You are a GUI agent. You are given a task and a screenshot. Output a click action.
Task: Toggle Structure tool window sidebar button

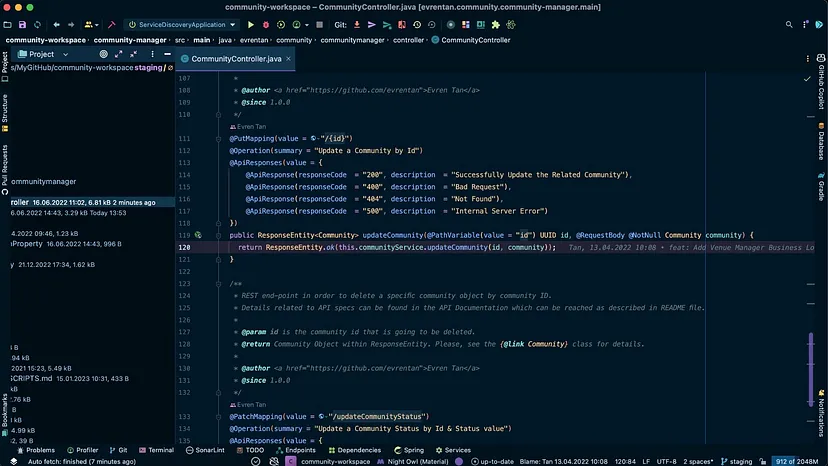pos(5,113)
